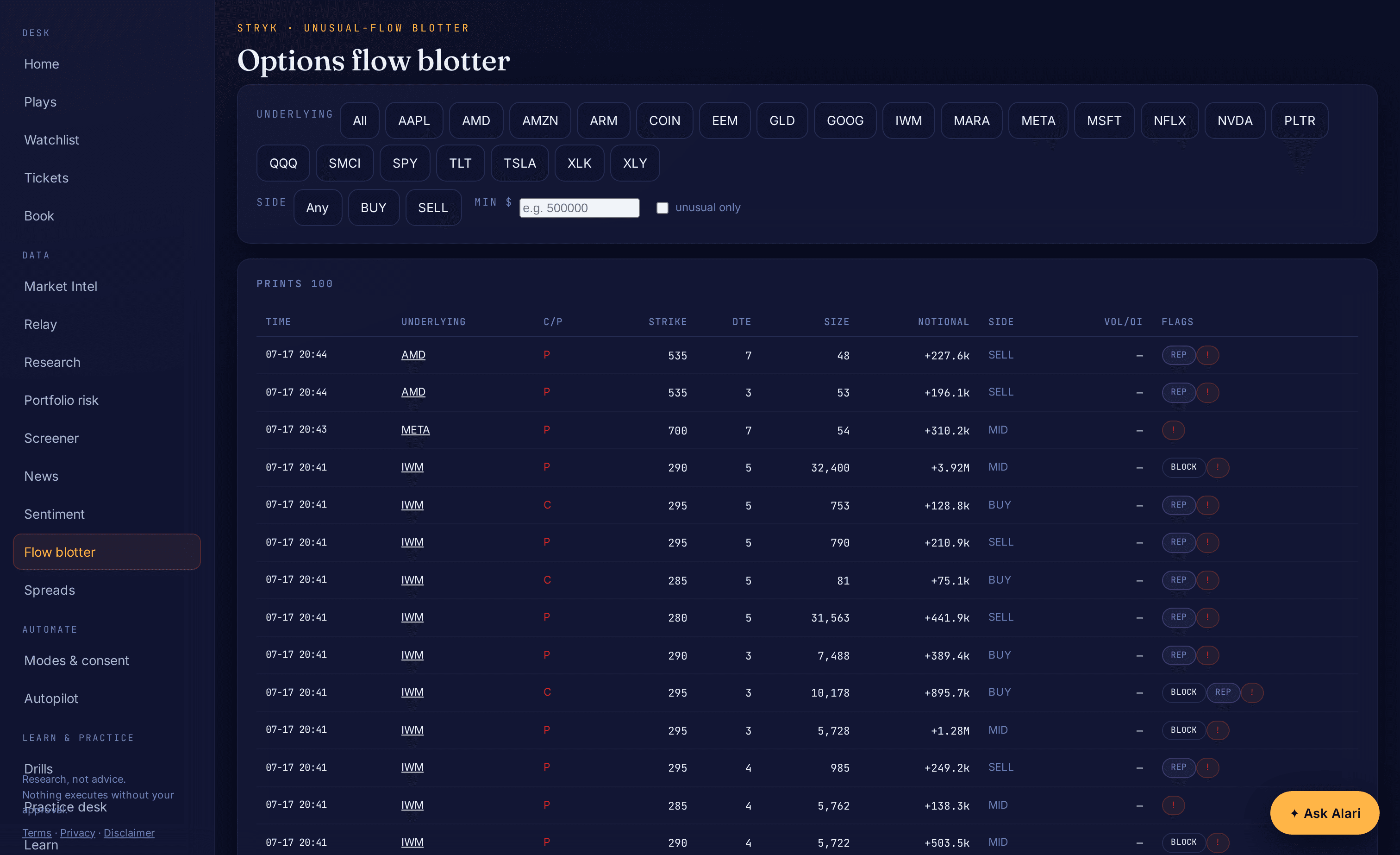1400x855 pixels.
Task: Select the COIN underlying filter
Action: point(664,120)
